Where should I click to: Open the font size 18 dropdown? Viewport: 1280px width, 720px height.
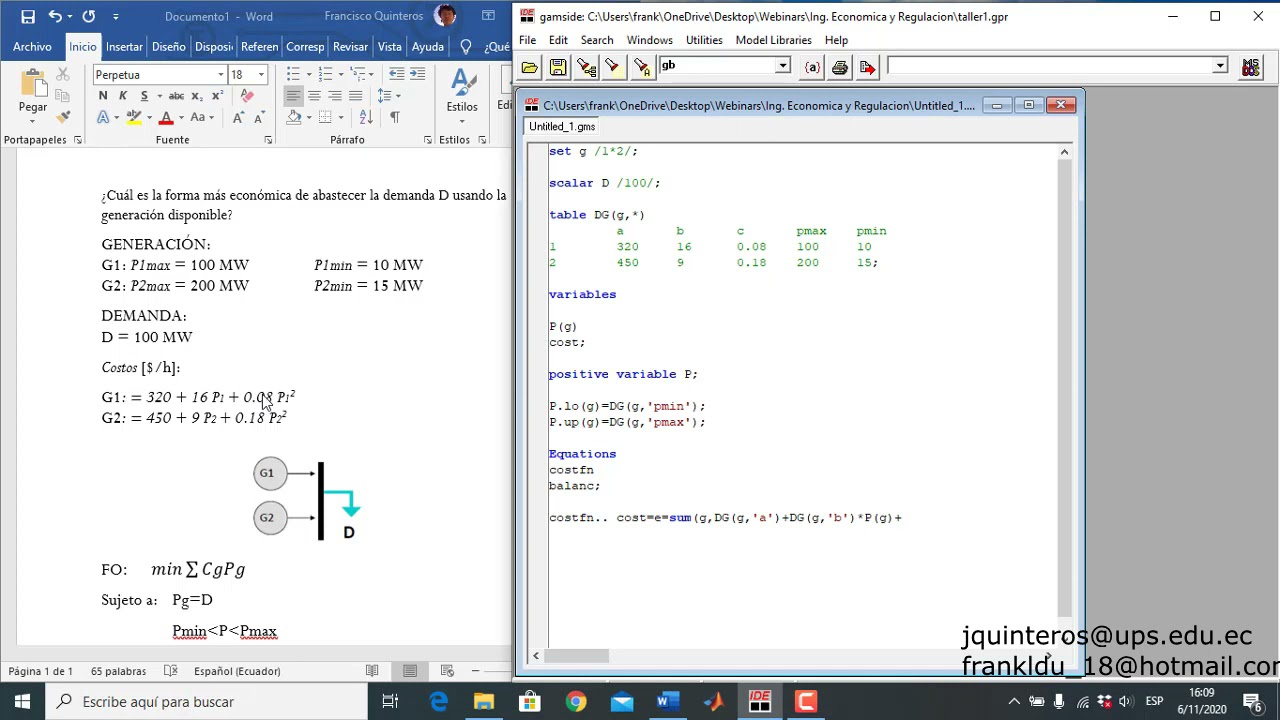[x=261, y=75]
